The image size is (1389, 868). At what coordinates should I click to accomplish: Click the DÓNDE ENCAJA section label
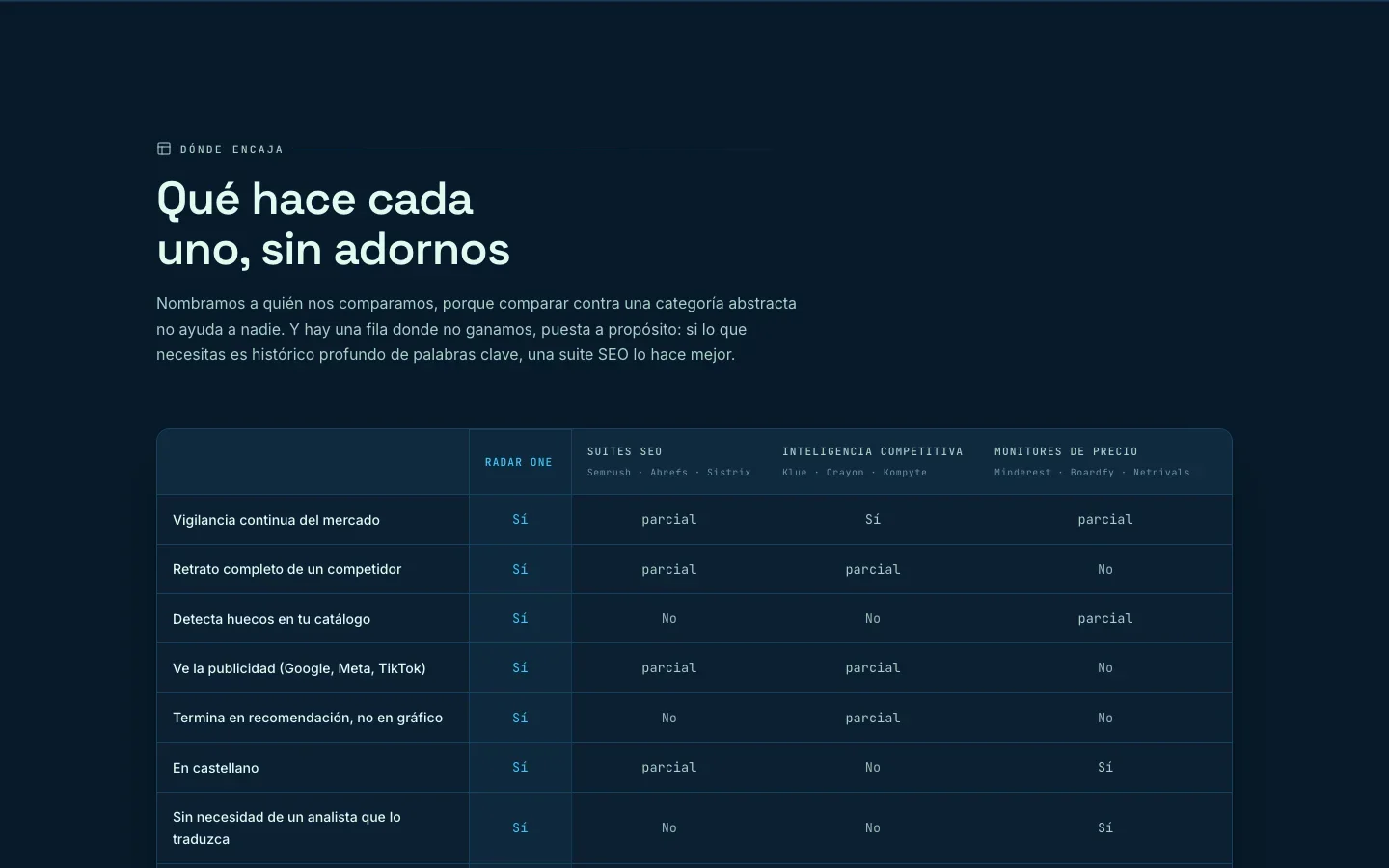[x=231, y=149]
